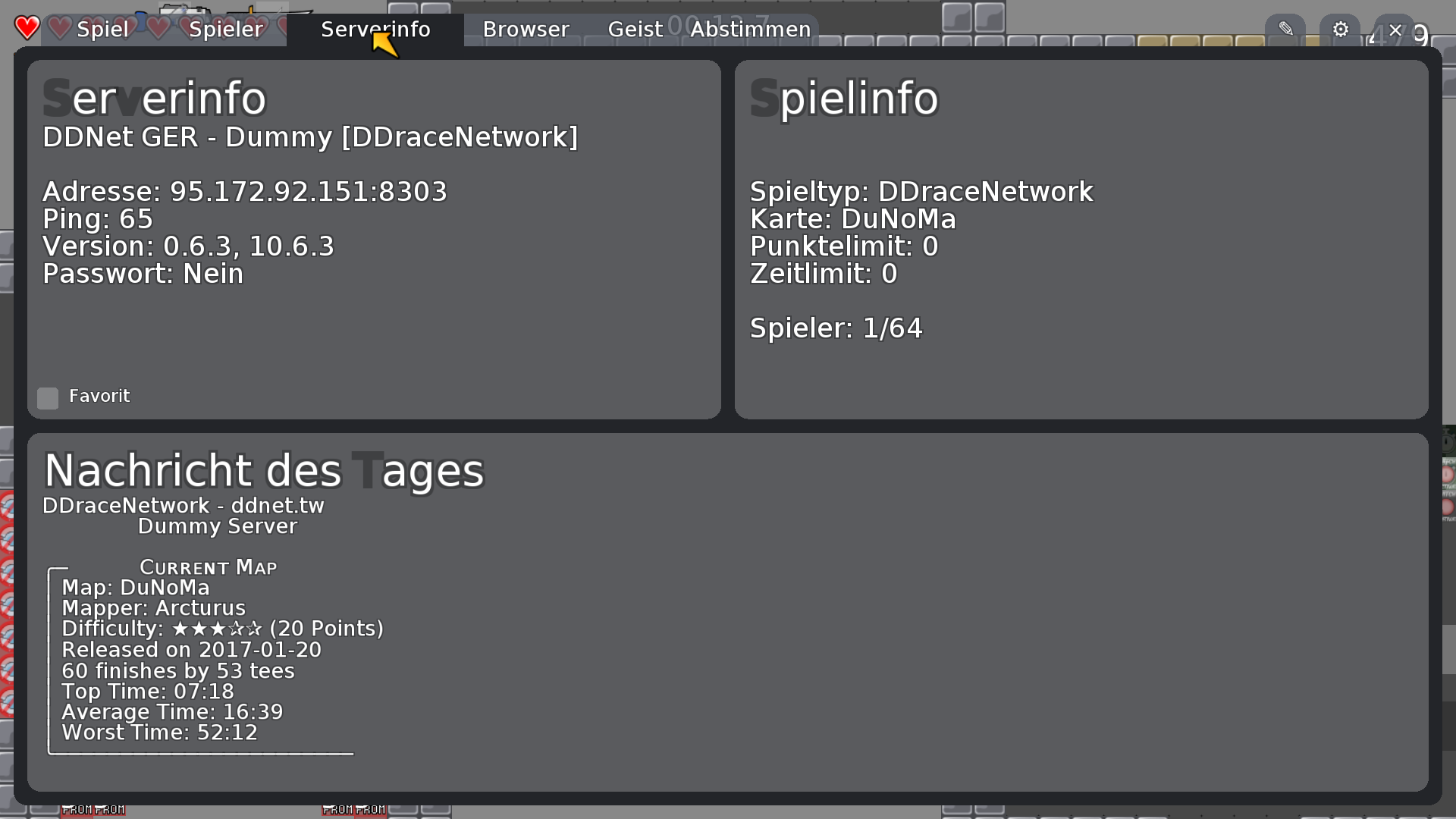Click the red heart health icon
Viewport: 1456px width, 819px height.
(27, 28)
